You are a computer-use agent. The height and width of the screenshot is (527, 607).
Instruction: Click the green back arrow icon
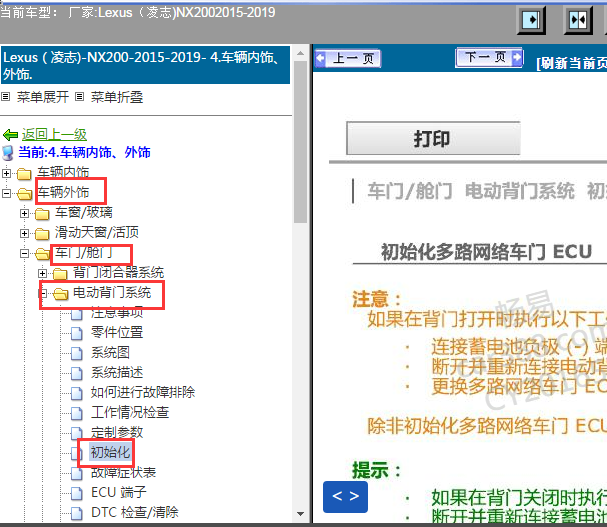[10, 135]
